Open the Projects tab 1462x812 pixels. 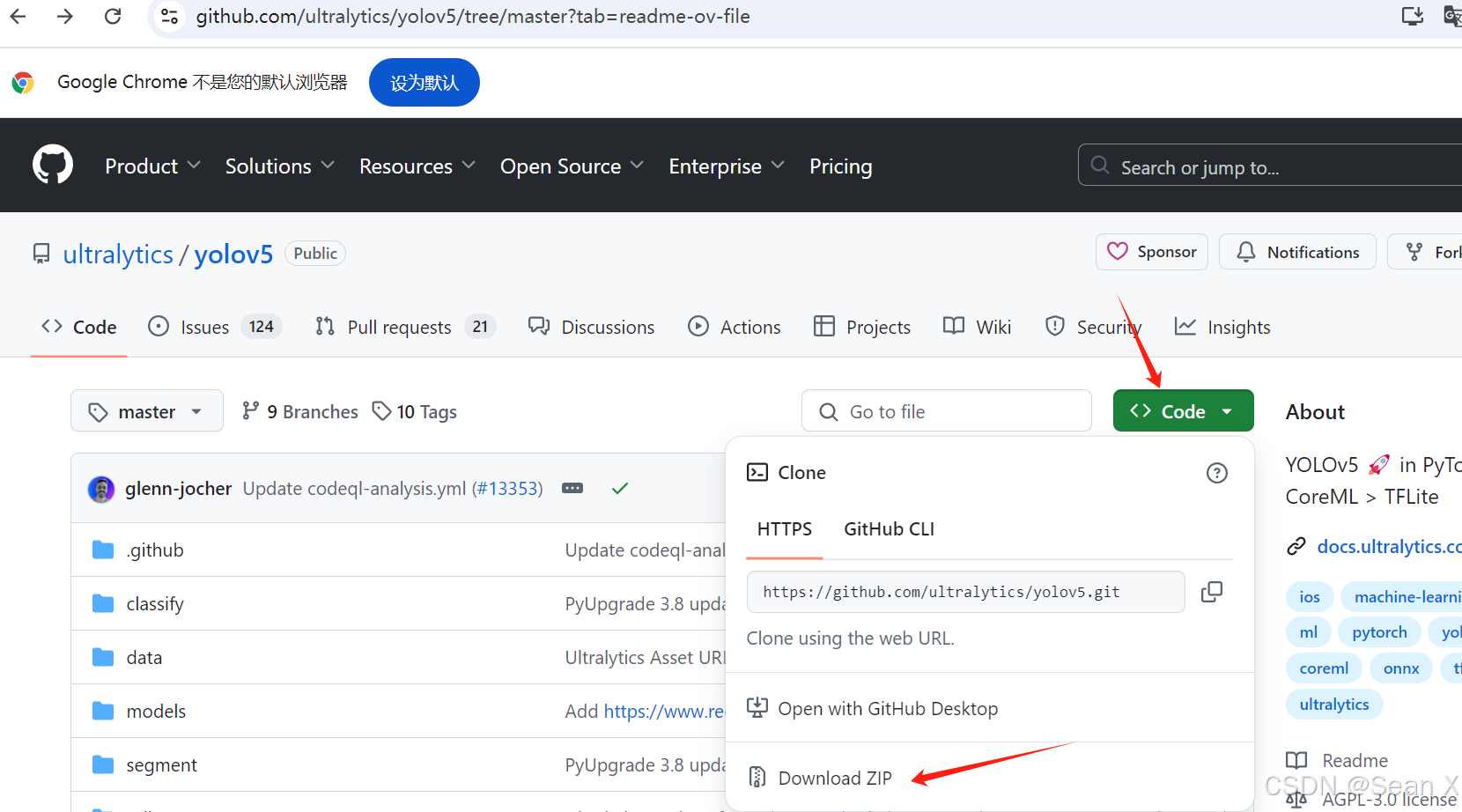tap(861, 327)
